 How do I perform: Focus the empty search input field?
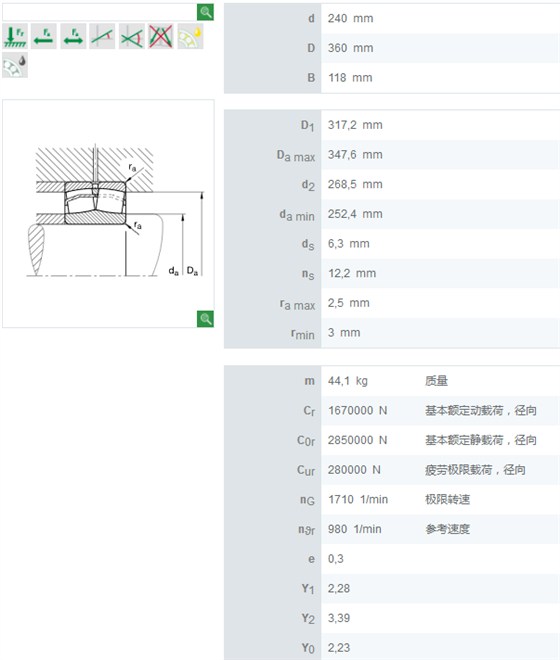(99, 12)
